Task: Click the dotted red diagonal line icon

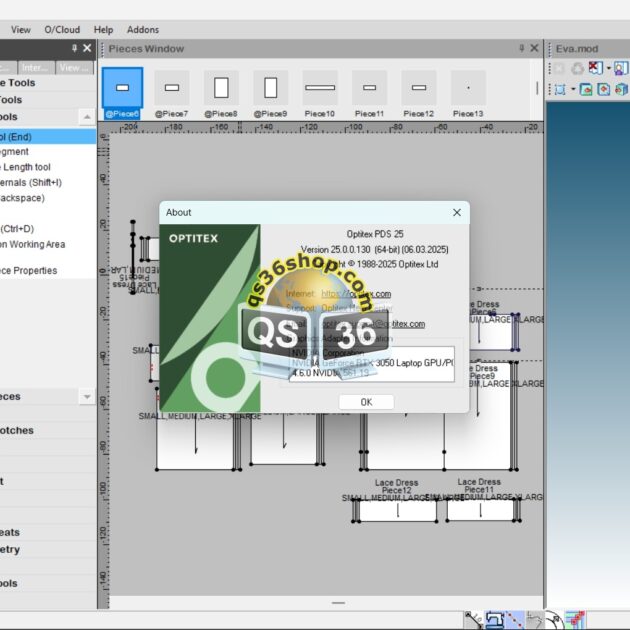Action: coord(515,619)
